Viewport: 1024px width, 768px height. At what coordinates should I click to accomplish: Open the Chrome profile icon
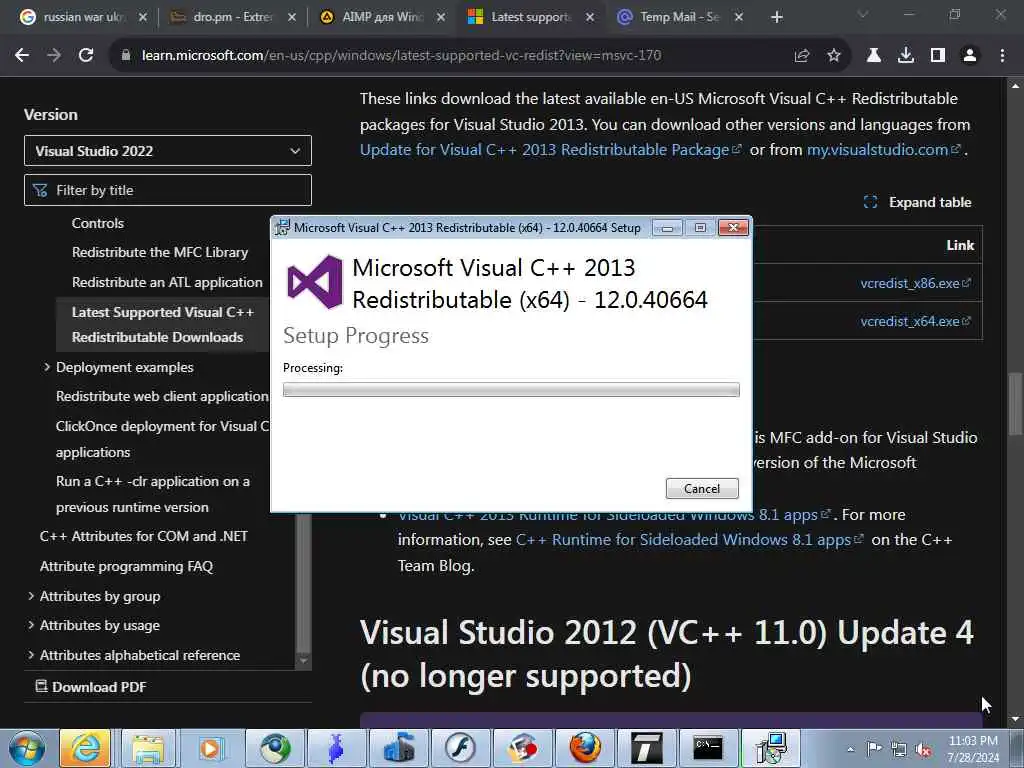970,56
